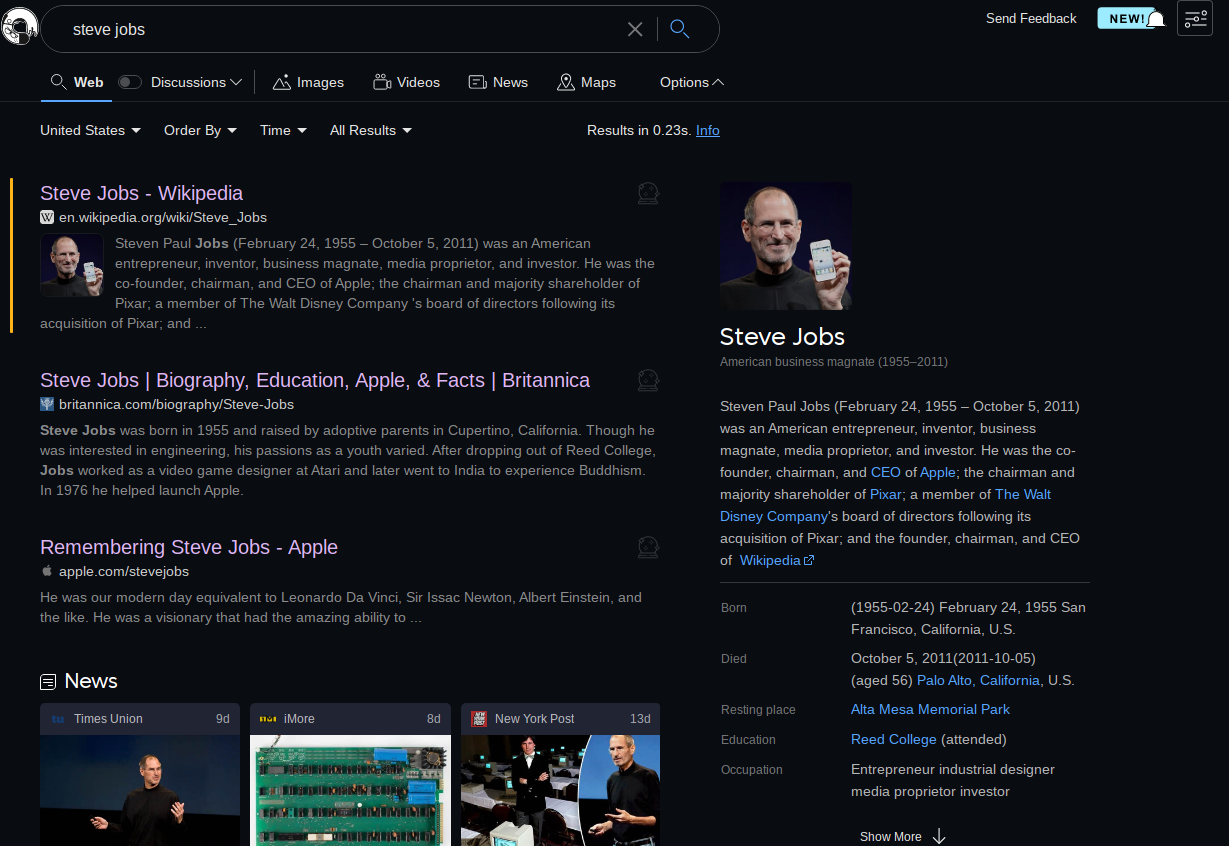Open the Order By dropdown
This screenshot has height=846, width=1229.
(x=200, y=130)
